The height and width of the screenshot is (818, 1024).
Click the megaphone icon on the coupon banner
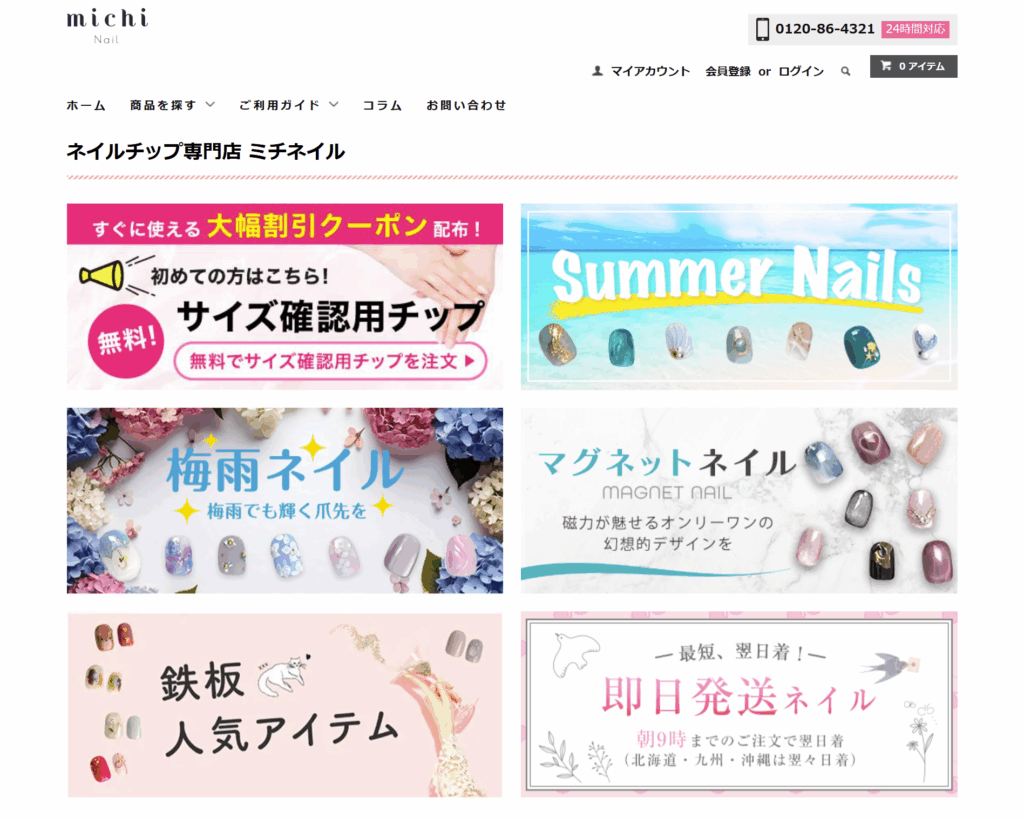click(x=103, y=275)
